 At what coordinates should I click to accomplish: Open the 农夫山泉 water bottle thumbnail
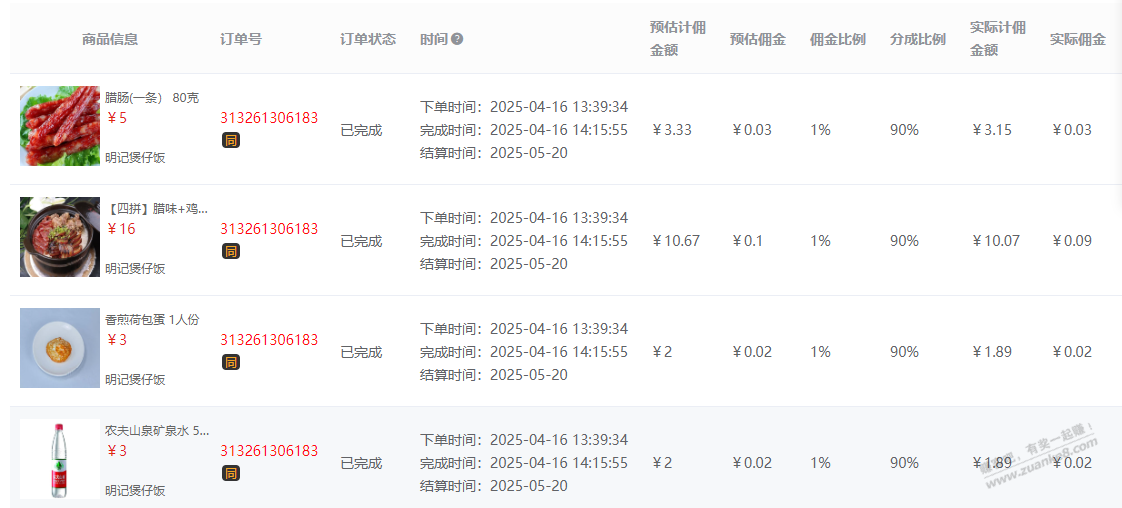(x=59, y=459)
